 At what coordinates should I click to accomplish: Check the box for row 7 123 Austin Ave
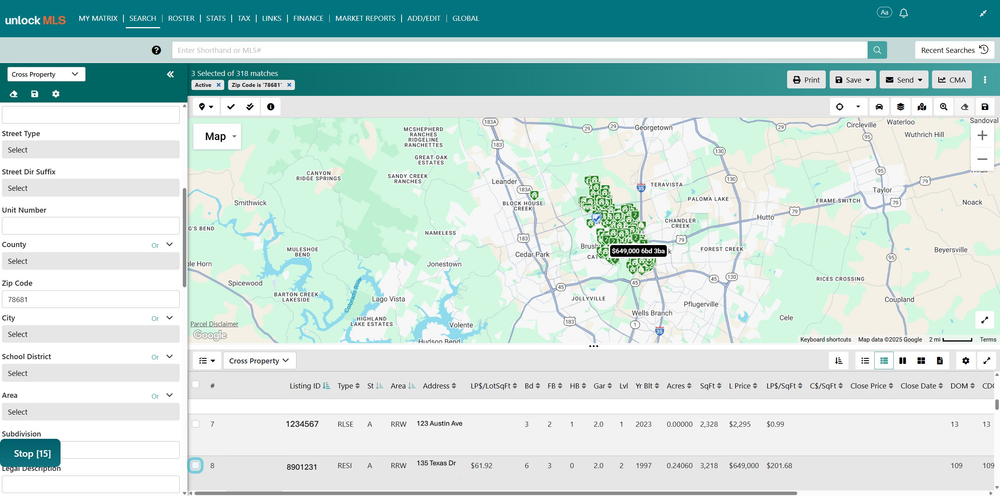(x=196, y=424)
